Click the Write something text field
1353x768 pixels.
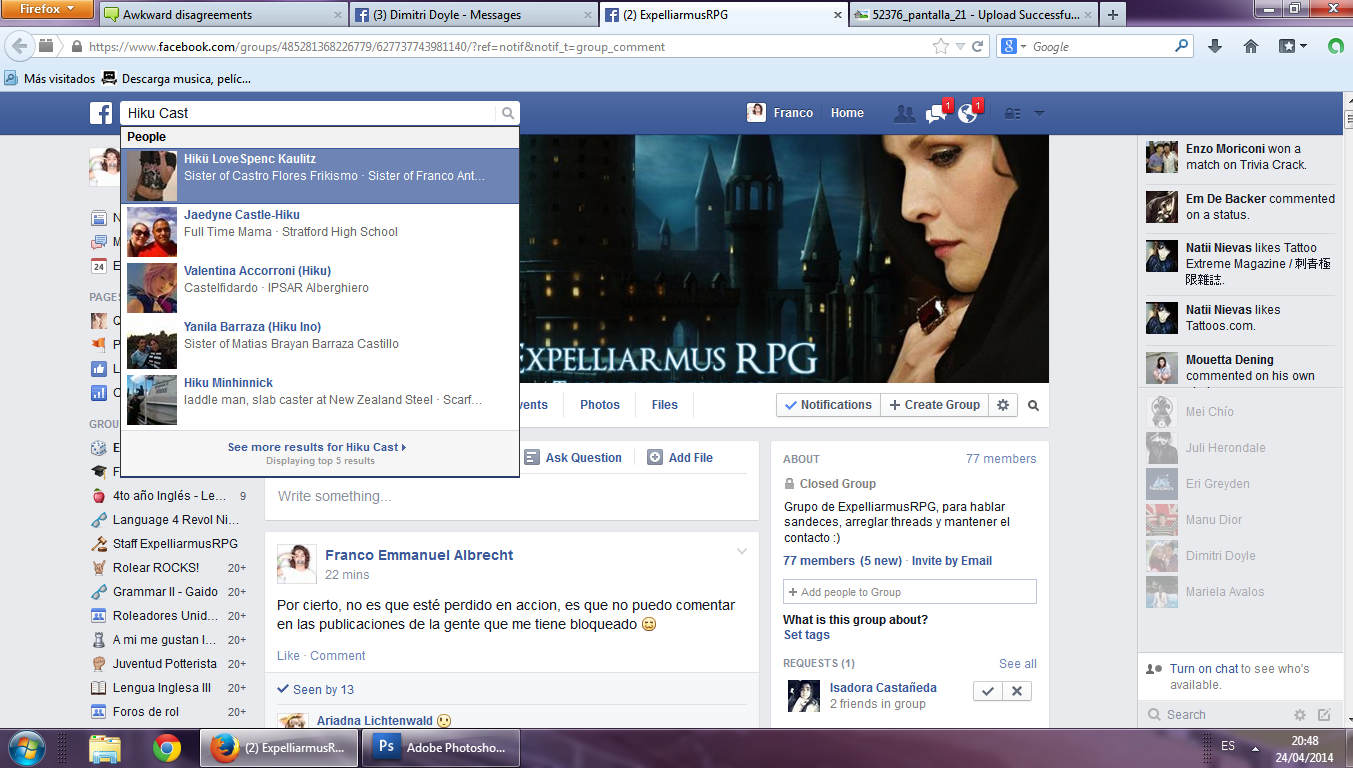(x=511, y=497)
